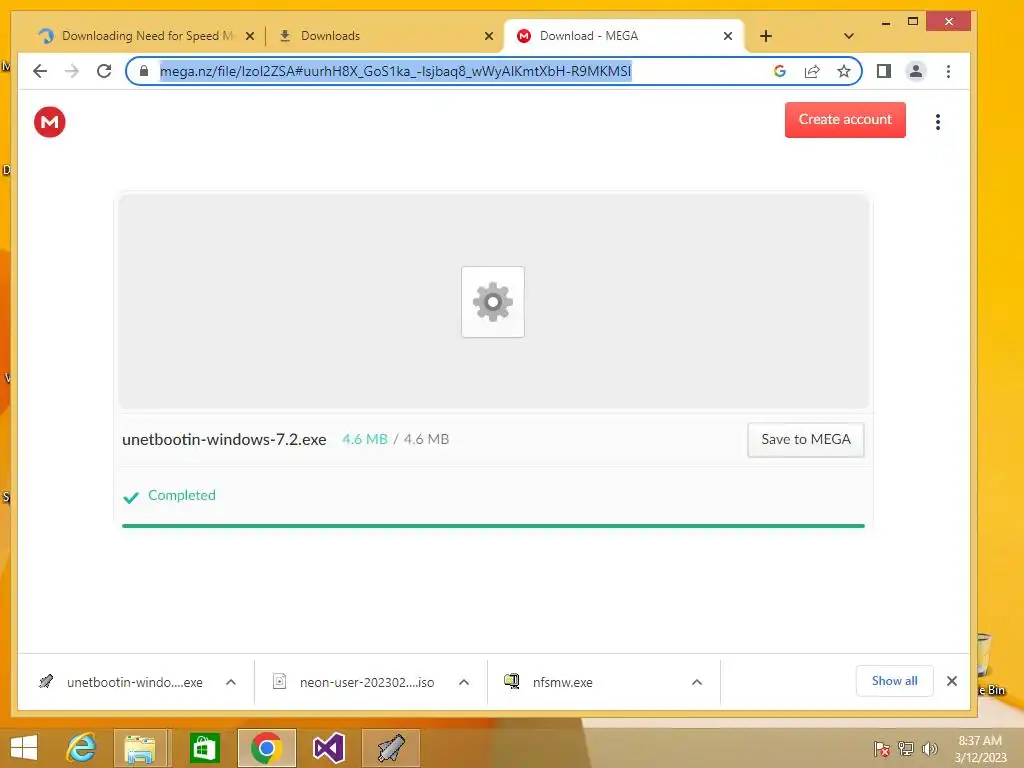
Task: Click Show all downloads button
Action: pos(894,681)
